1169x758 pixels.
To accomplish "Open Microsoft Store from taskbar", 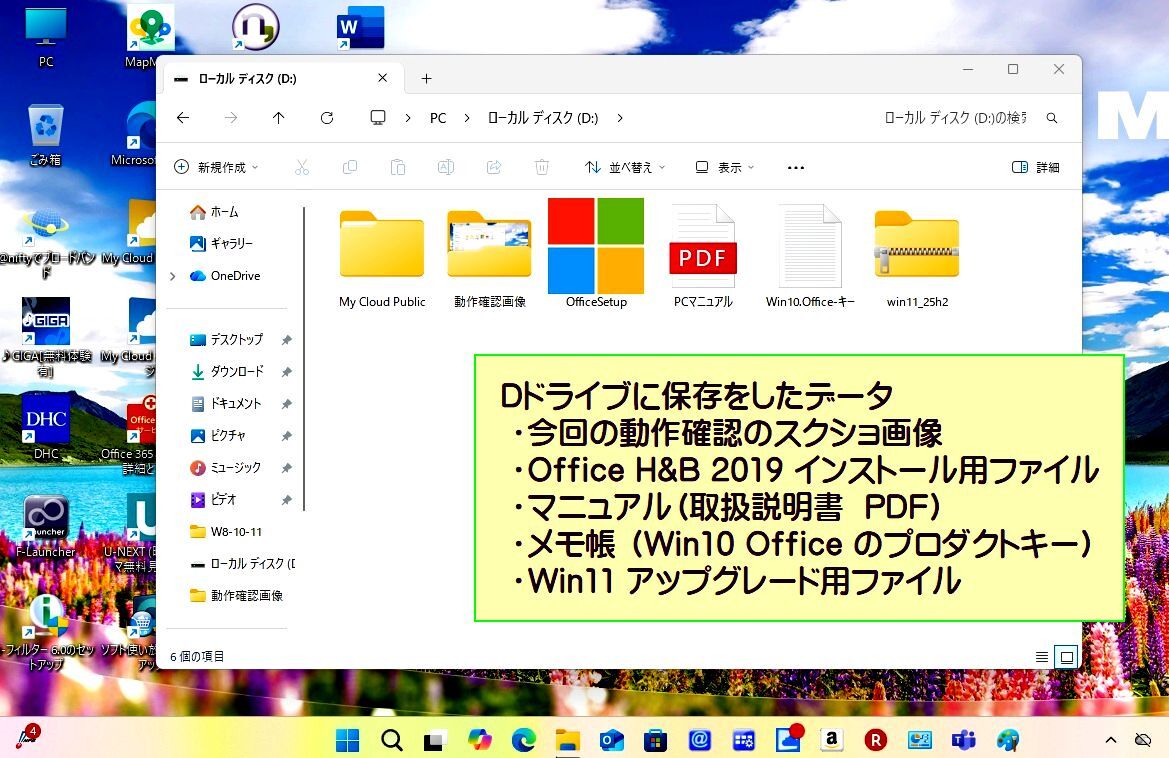I will point(655,740).
